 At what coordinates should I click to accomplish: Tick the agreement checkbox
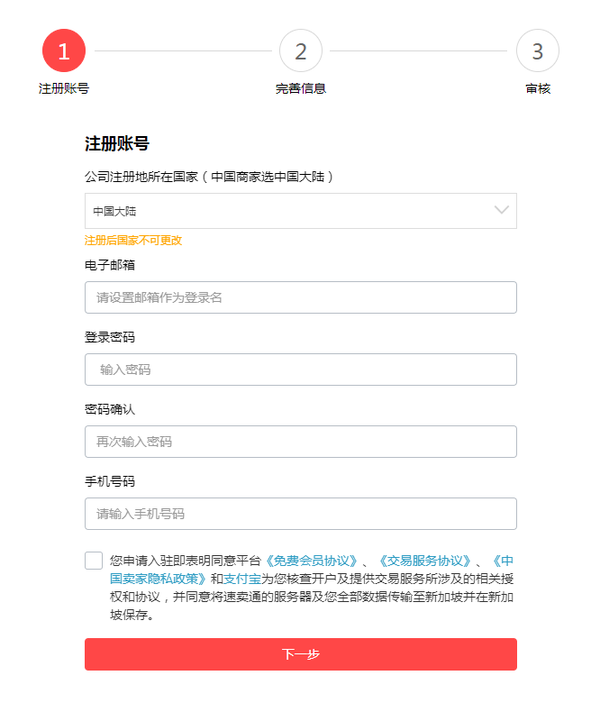click(94, 560)
